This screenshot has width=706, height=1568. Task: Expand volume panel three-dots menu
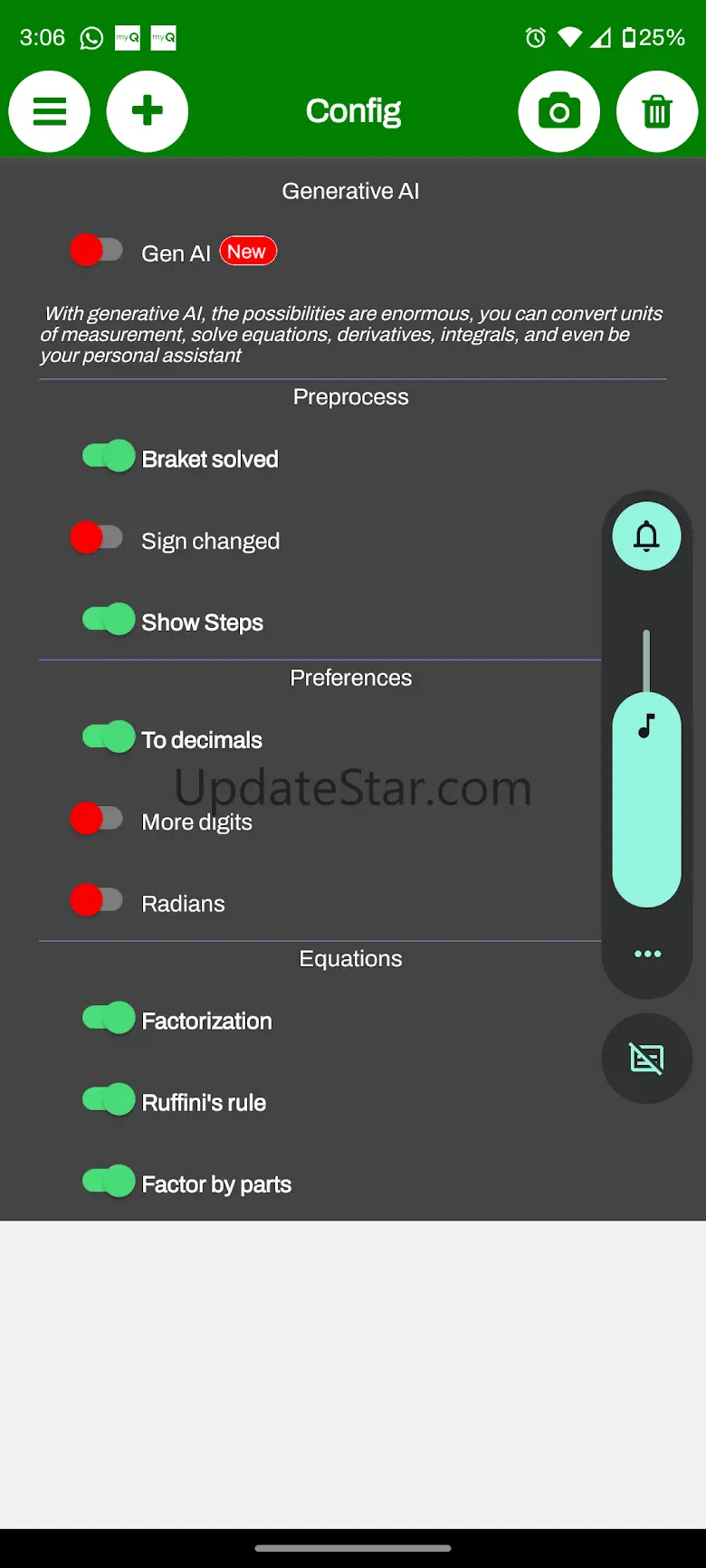[x=647, y=954]
